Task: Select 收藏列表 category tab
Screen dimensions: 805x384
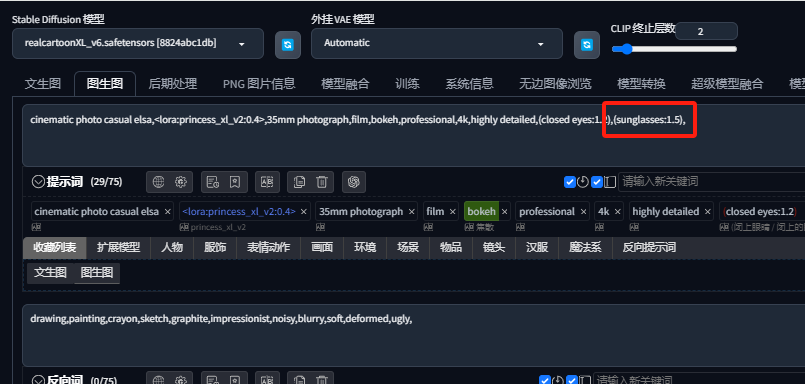Action: coord(55,247)
